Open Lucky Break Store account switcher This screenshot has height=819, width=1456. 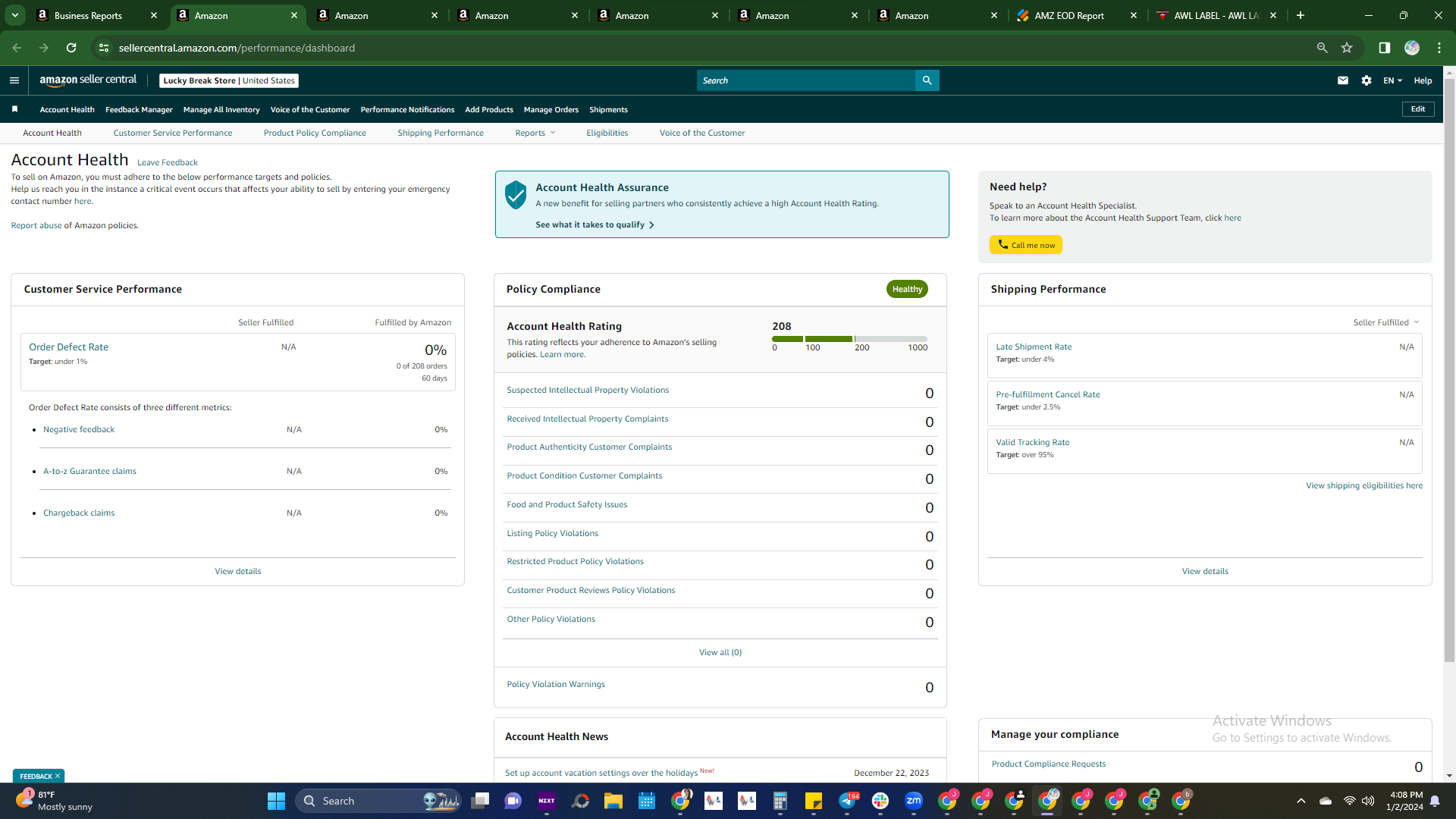click(x=229, y=80)
